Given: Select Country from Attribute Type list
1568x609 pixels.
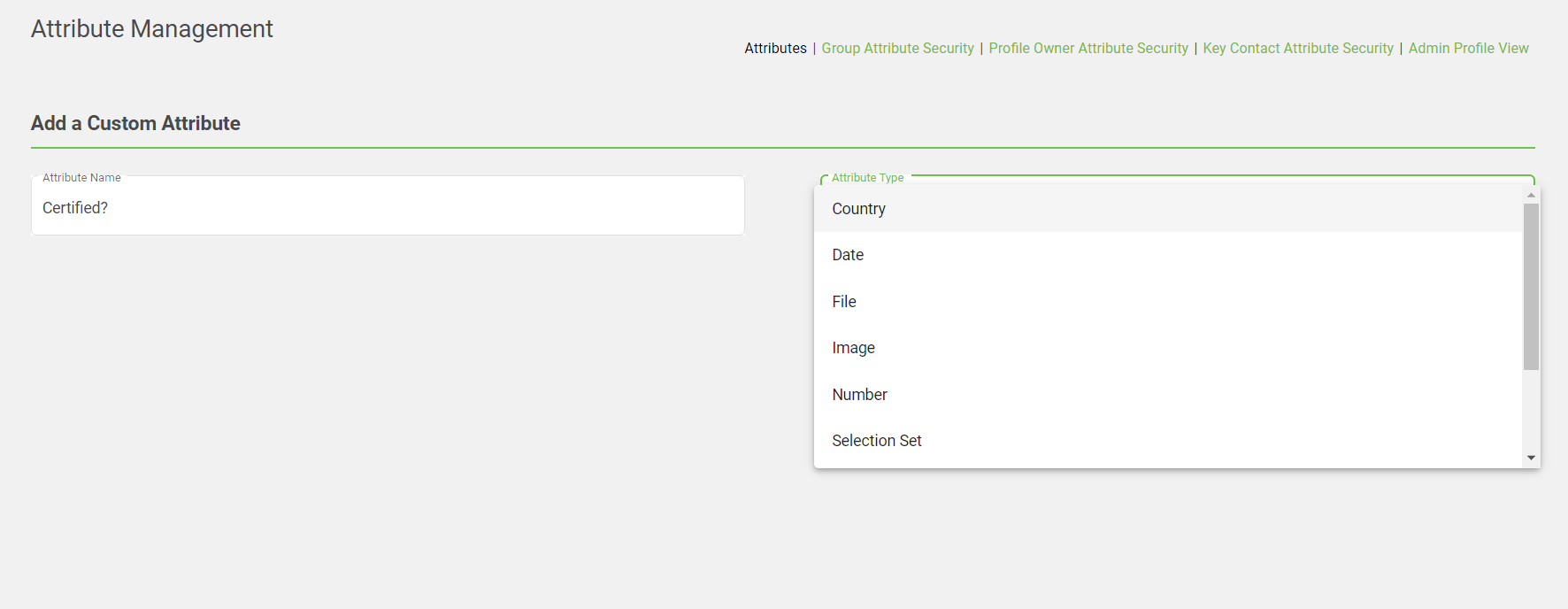Looking at the screenshot, I should [1168, 209].
